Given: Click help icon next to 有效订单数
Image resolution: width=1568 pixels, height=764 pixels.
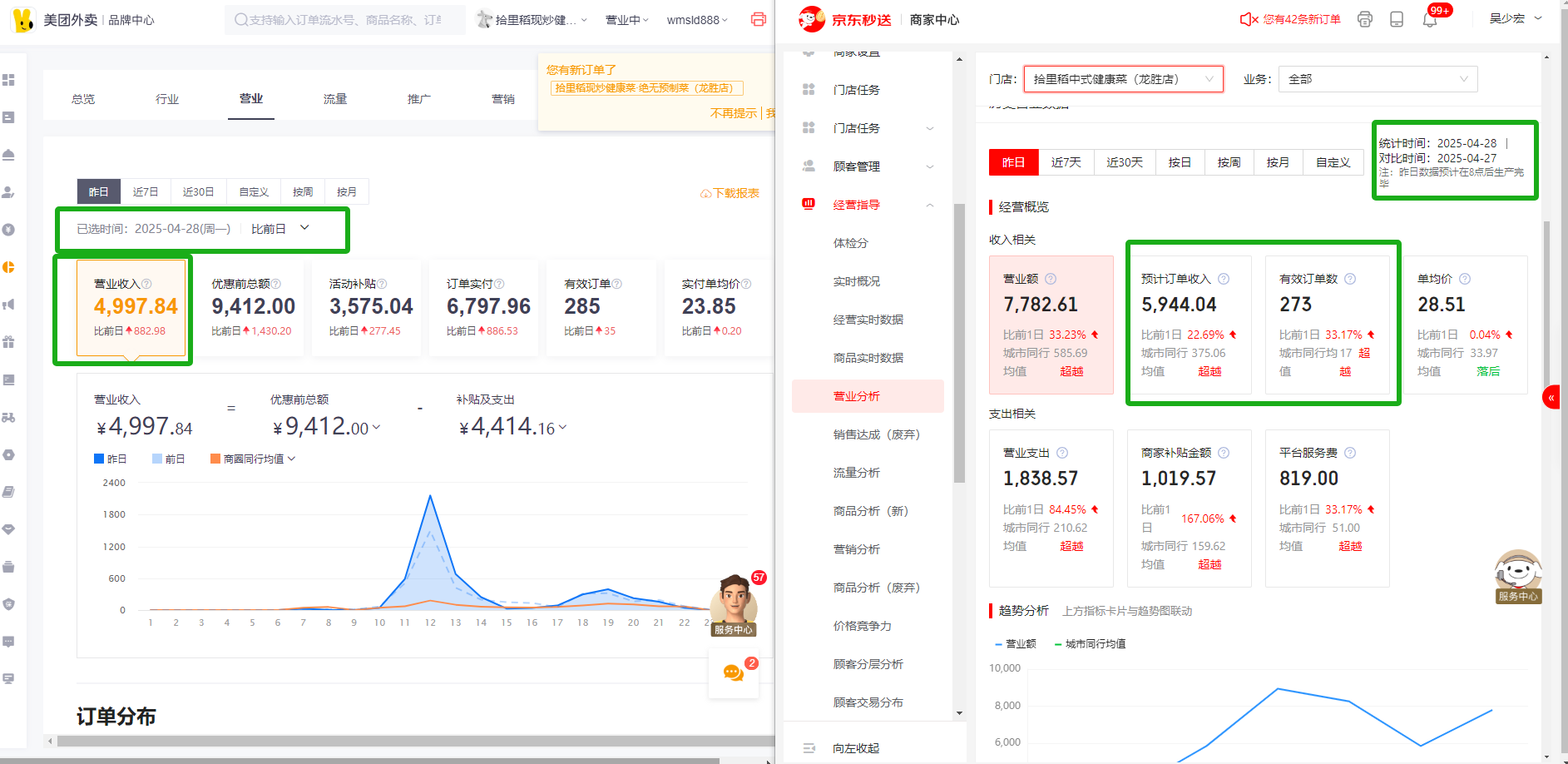Looking at the screenshot, I should pyautogui.click(x=1350, y=279).
